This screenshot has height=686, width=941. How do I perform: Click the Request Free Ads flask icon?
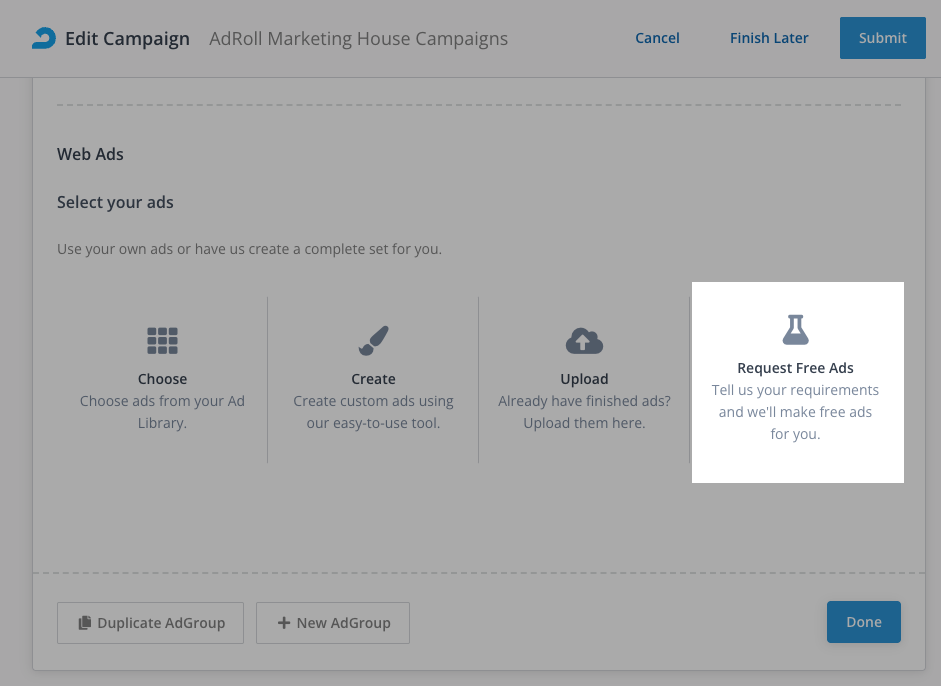pos(795,329)
